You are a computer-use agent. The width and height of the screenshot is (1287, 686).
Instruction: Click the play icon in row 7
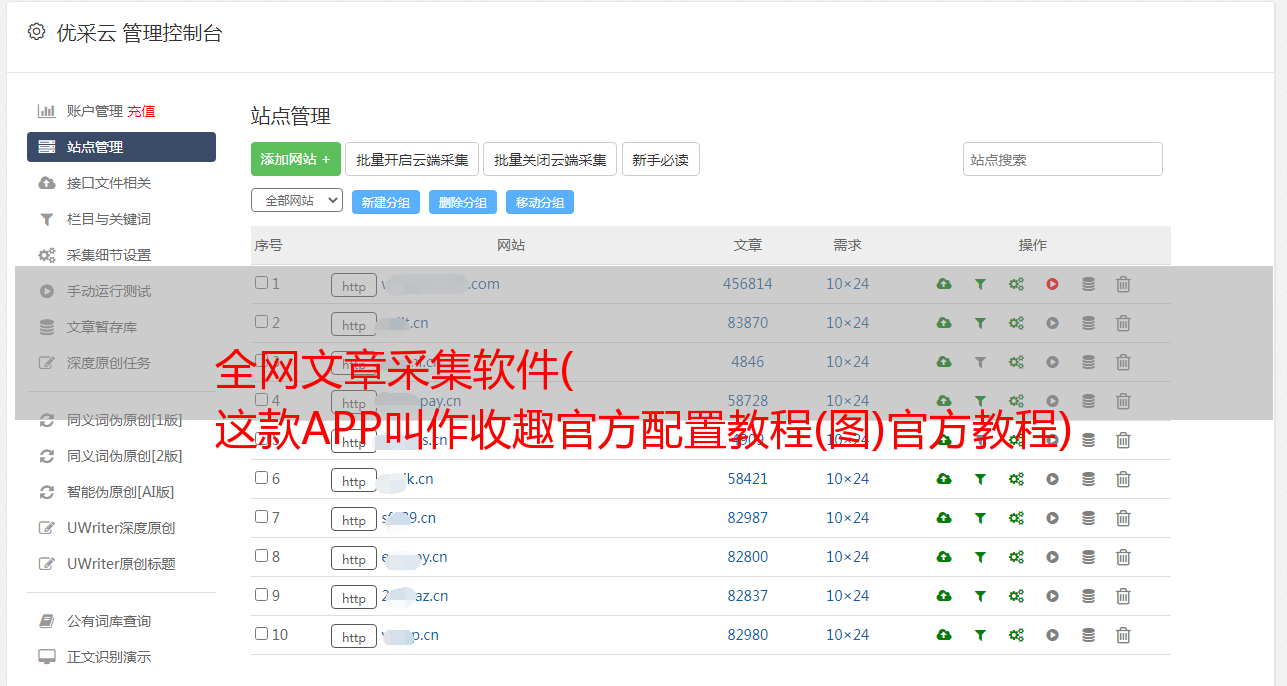(x=1052, y=518)
